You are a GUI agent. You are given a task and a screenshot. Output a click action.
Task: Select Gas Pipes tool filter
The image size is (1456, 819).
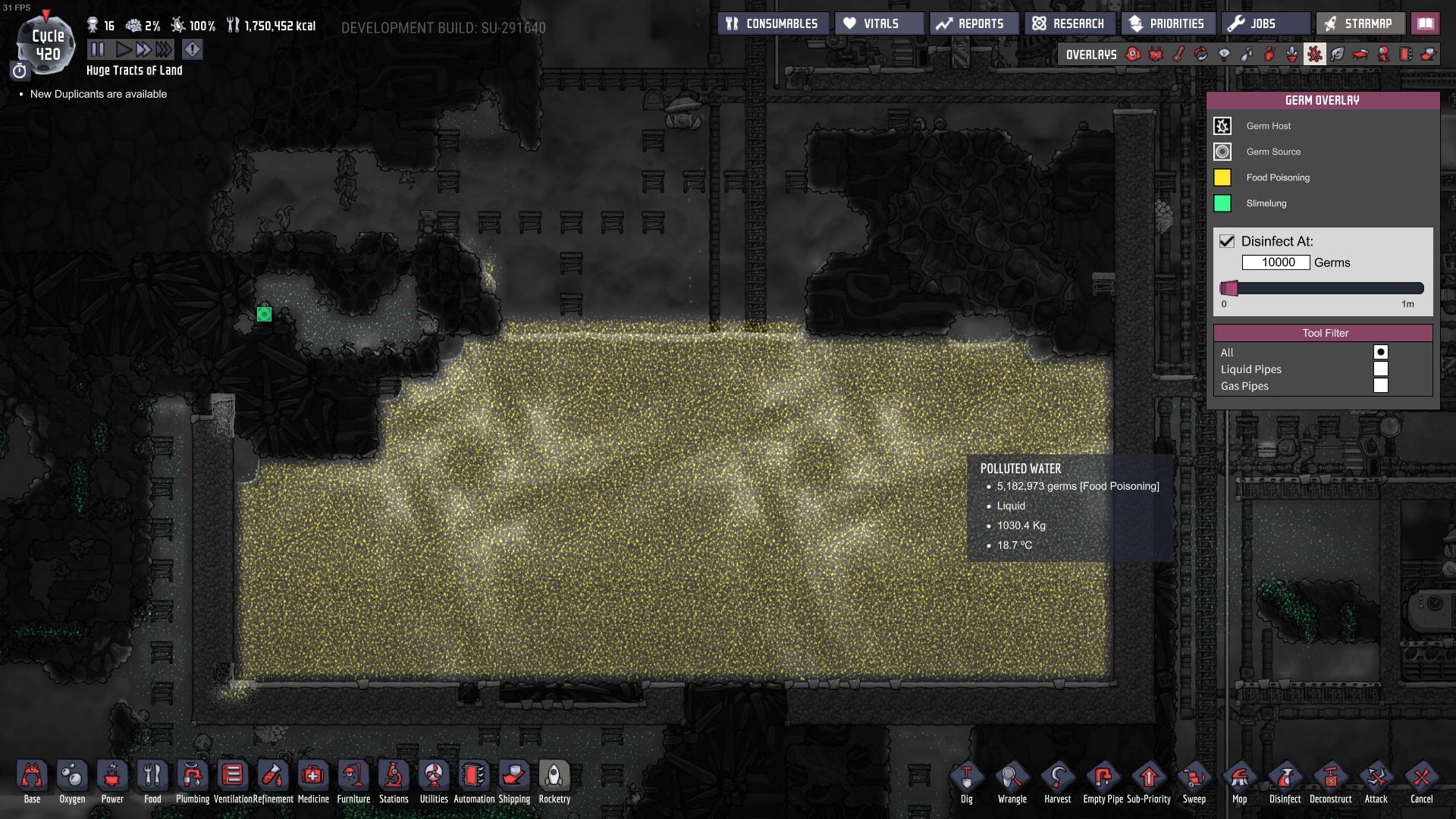[1380, 386]
